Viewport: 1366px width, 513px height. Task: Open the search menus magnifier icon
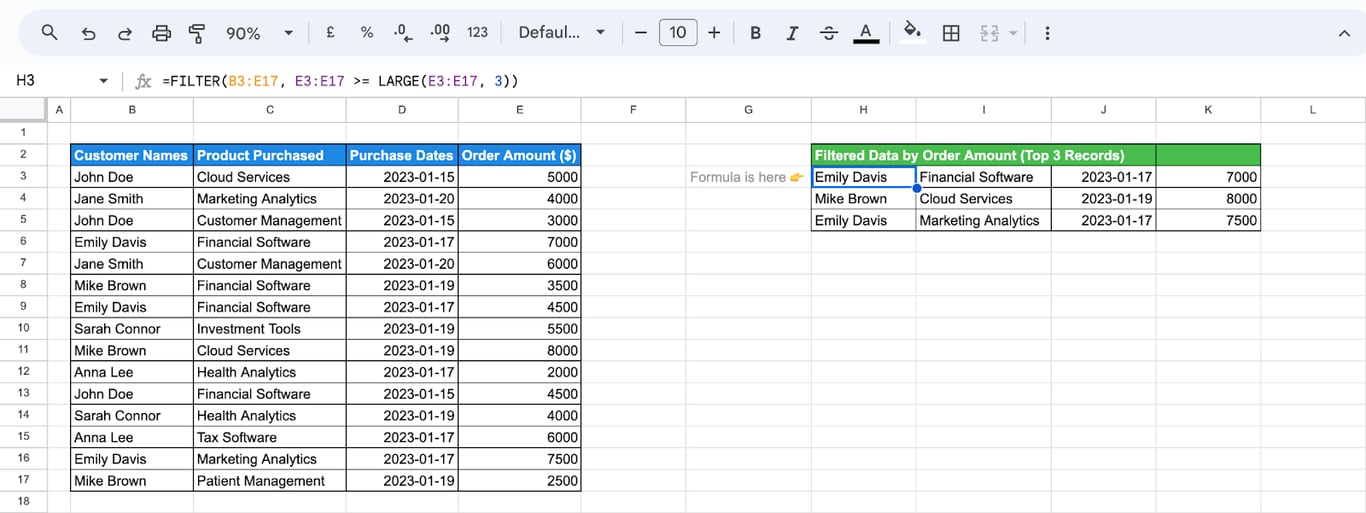tap(49, 33)
